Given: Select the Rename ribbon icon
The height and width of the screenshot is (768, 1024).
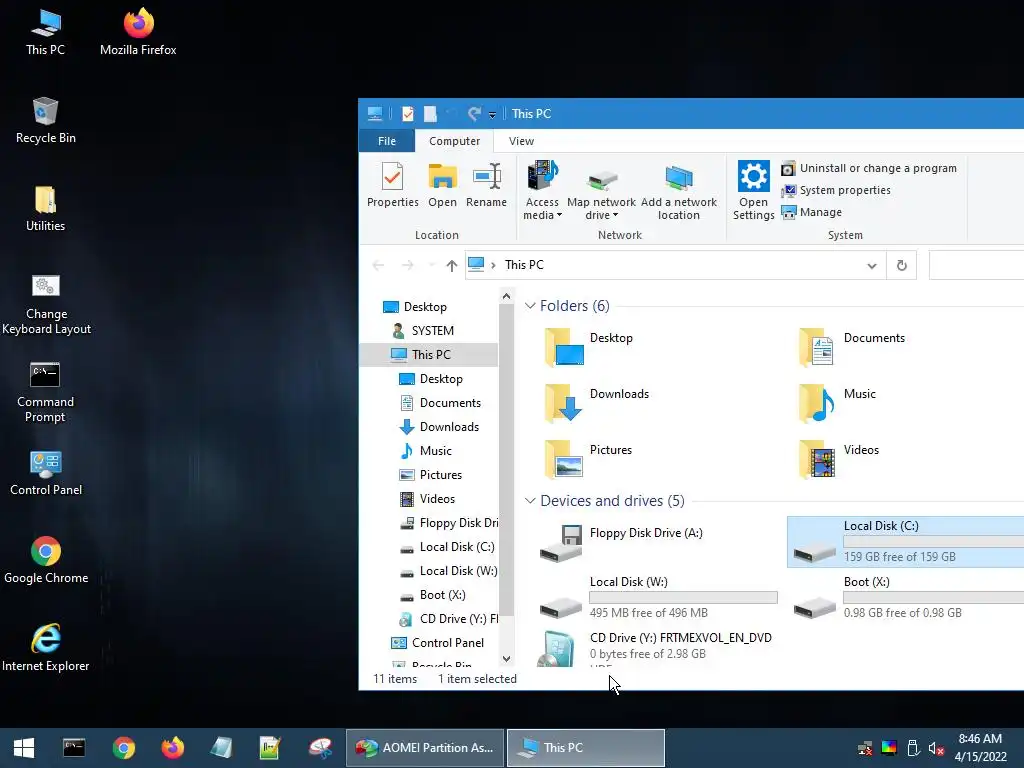Looking at the screenshot, I should point(487,185).
